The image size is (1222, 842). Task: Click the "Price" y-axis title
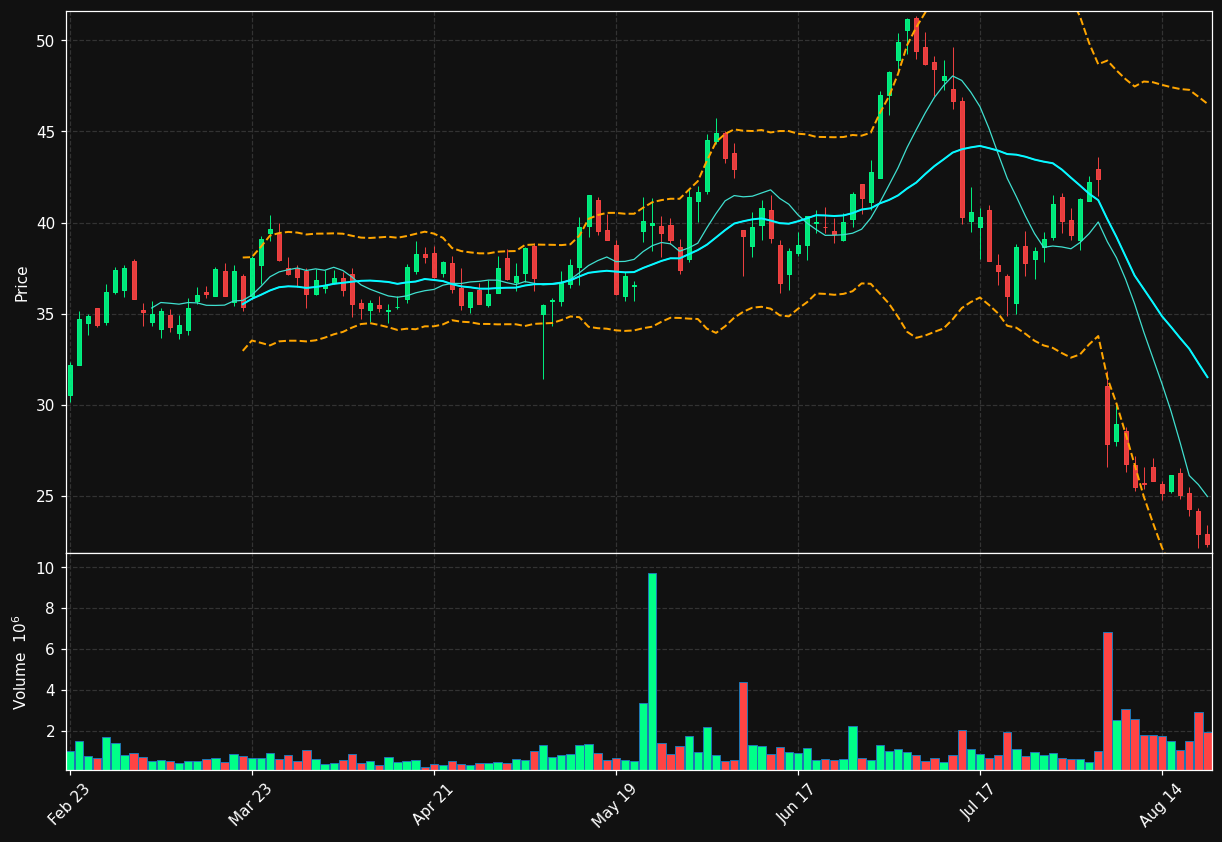tap(22, 283)
